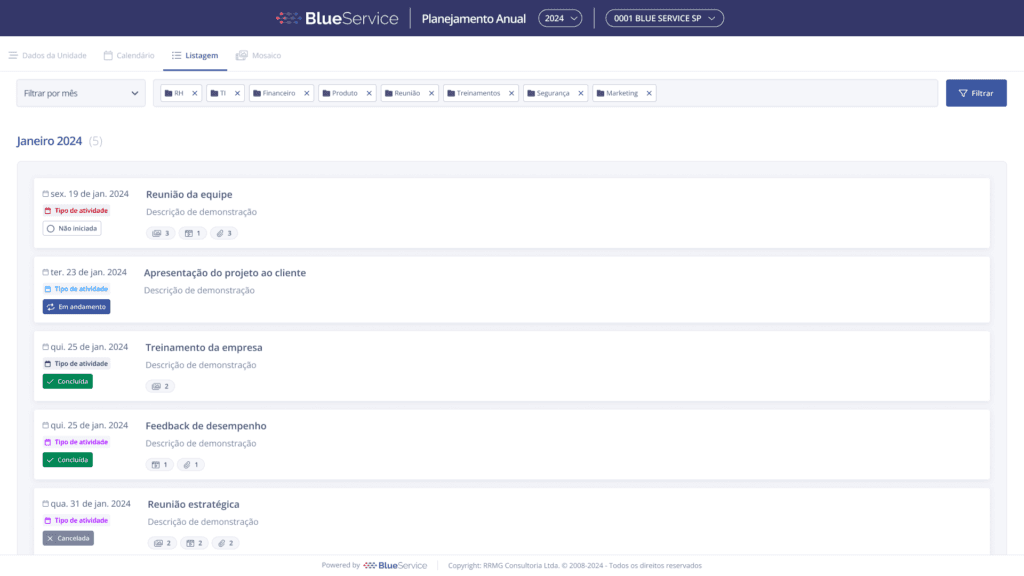Click the date sex. 19 de jan. 2024
1024x576 pixels.
point(86,194)
